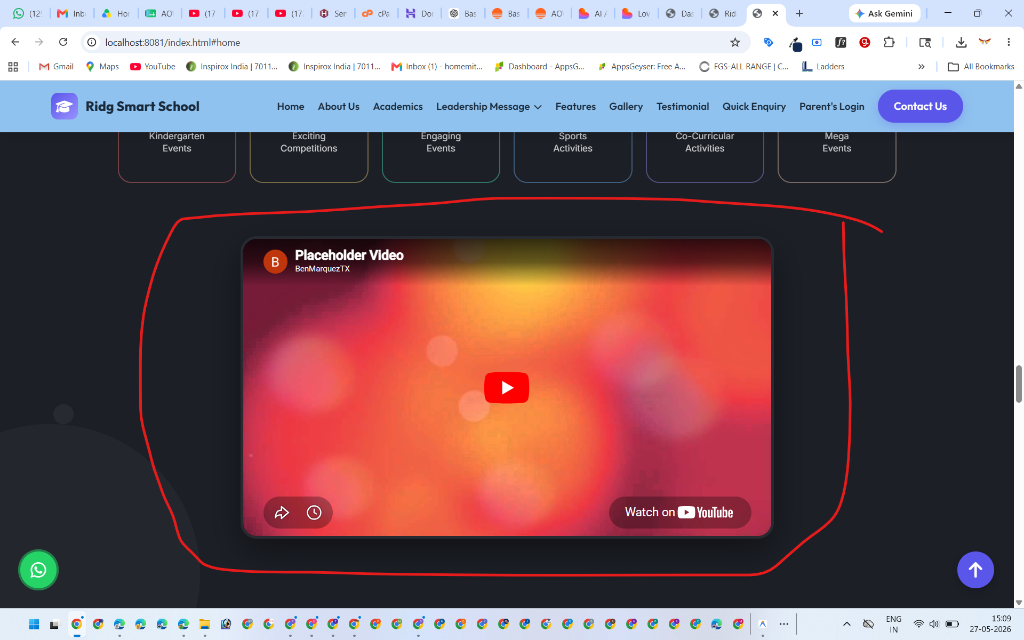Open the Chrome three-dot menu
1024x640 pixels.
1008,42
